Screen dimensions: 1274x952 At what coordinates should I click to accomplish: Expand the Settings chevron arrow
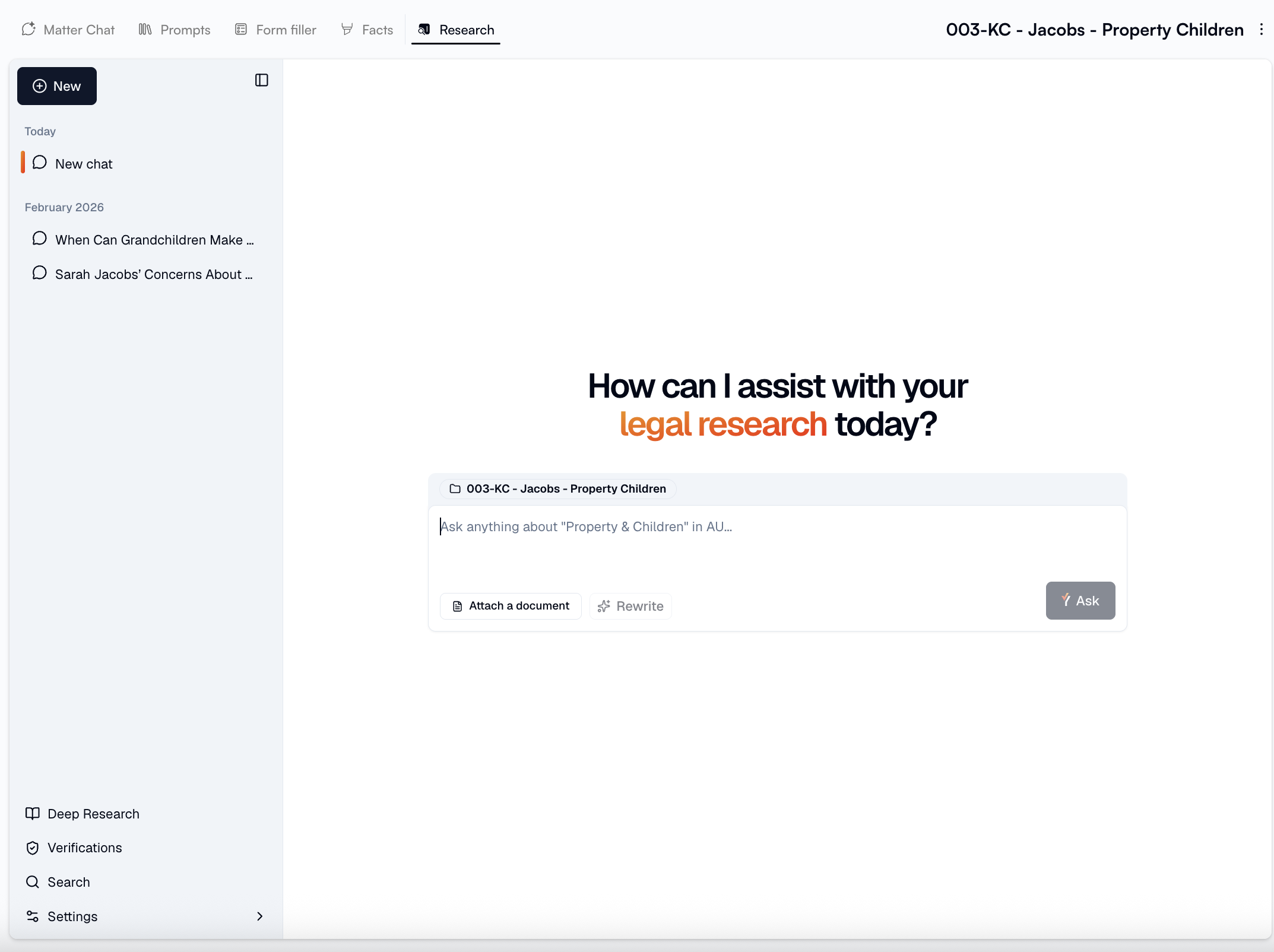click(x=259, y=916)
